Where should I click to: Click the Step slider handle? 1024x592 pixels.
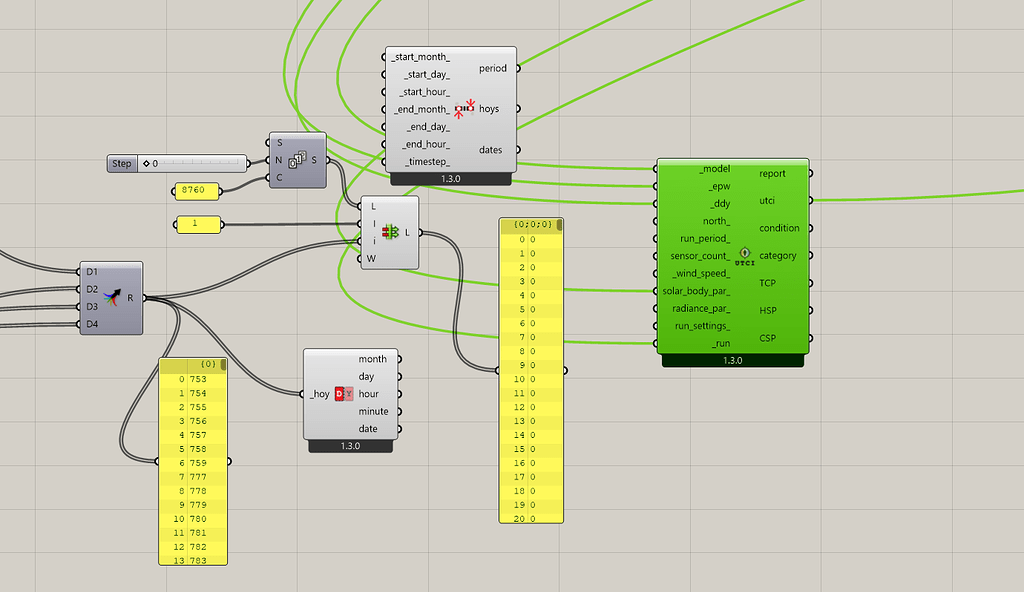146,163
